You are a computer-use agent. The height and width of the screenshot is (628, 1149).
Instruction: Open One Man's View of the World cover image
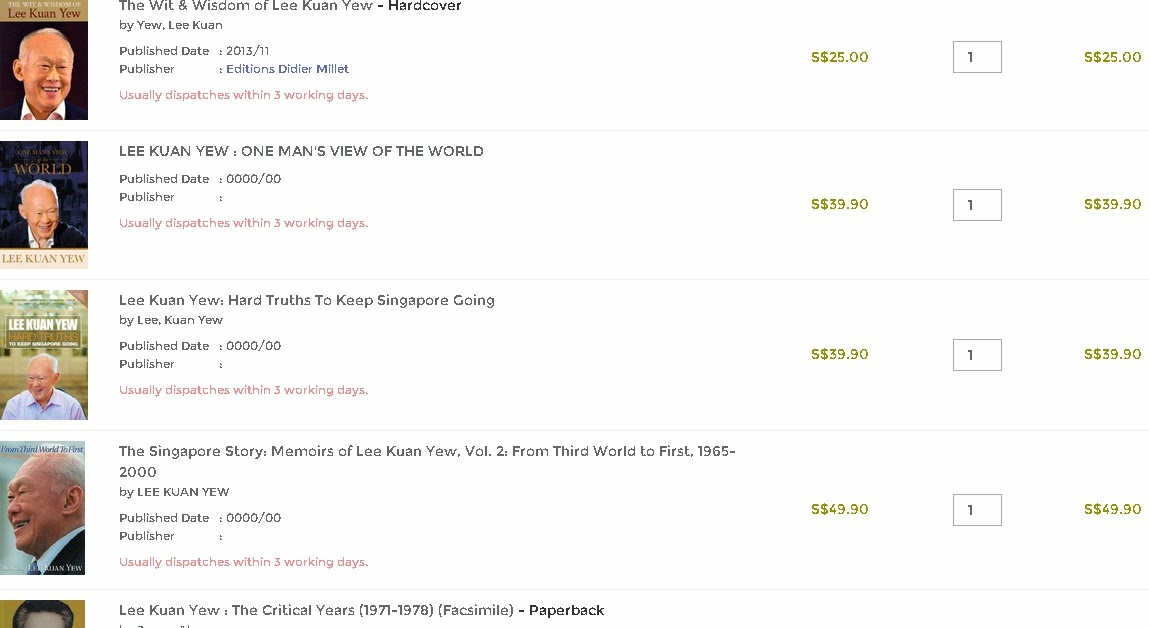click(x=44, y=204)
